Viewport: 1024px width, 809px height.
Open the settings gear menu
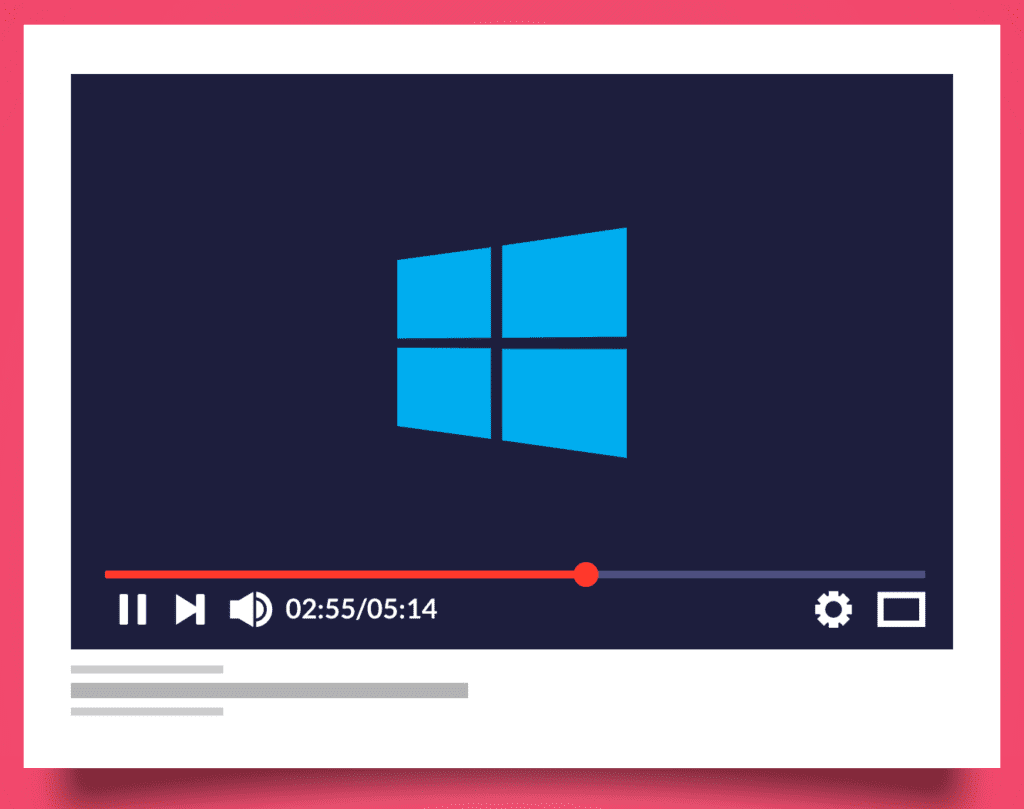pyautogui.click(x=833, y=609)
